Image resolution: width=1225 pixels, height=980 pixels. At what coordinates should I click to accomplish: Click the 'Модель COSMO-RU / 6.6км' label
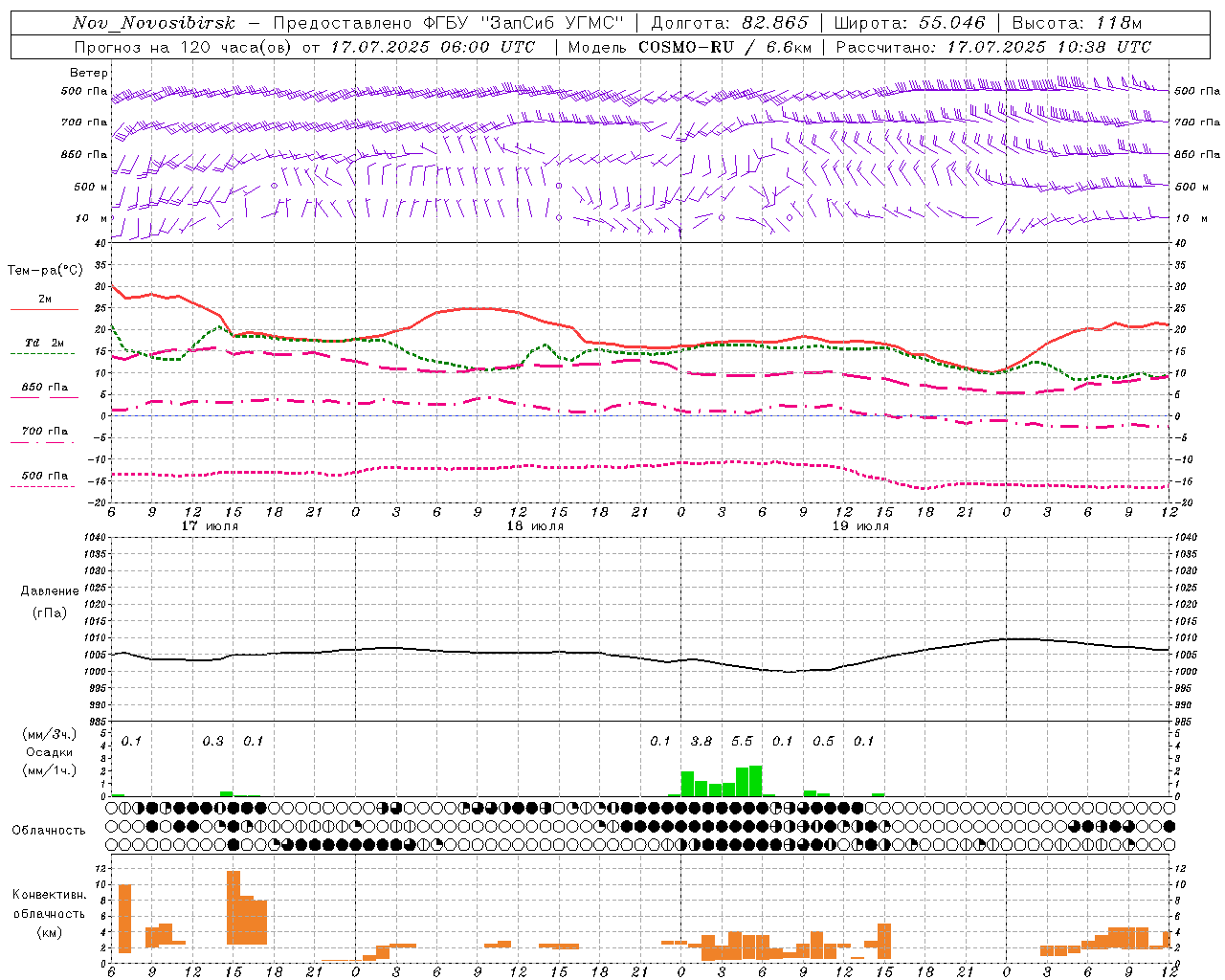point(690,47)
